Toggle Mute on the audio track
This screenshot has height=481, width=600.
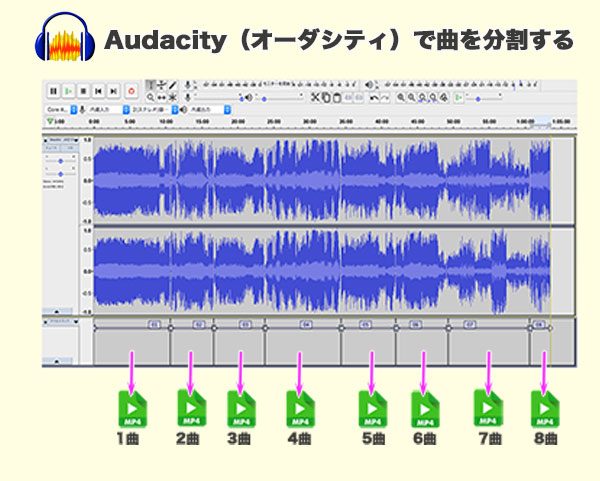50,148
